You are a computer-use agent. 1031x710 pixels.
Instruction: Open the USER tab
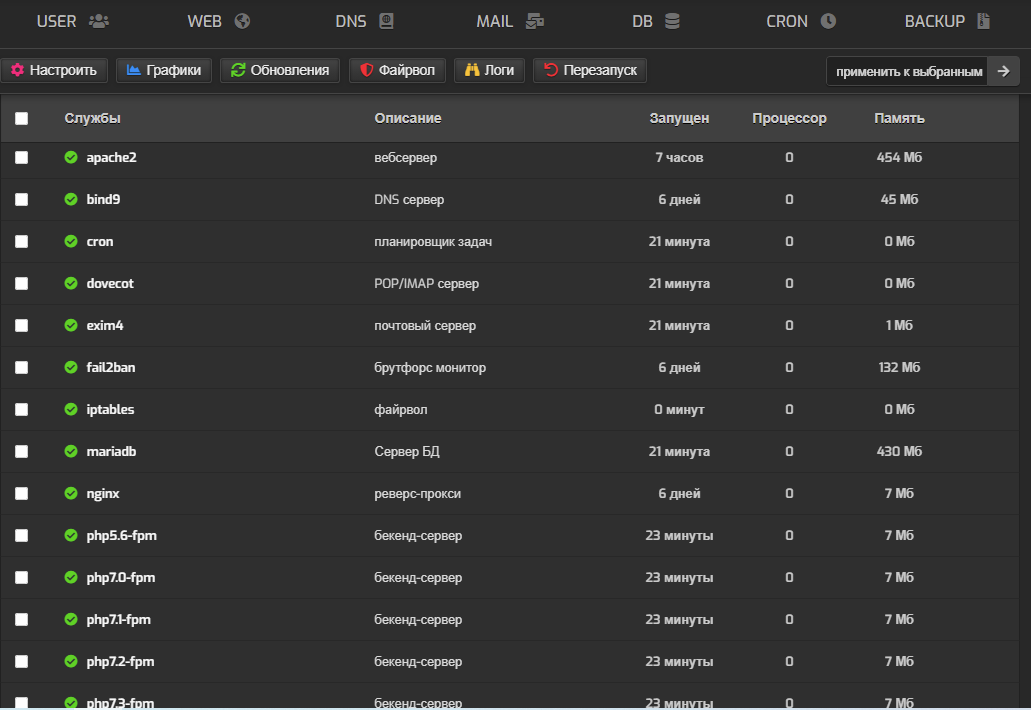(x=72, y=21)
